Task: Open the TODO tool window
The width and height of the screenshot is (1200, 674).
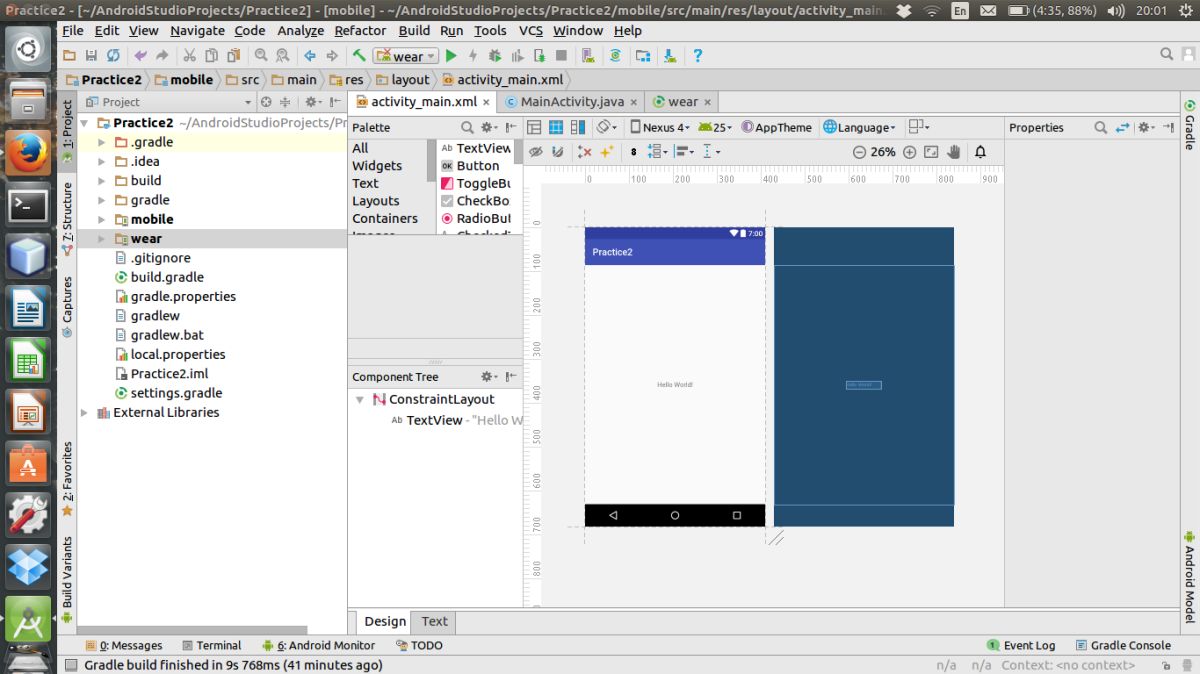Action: (x=419, y=645)
